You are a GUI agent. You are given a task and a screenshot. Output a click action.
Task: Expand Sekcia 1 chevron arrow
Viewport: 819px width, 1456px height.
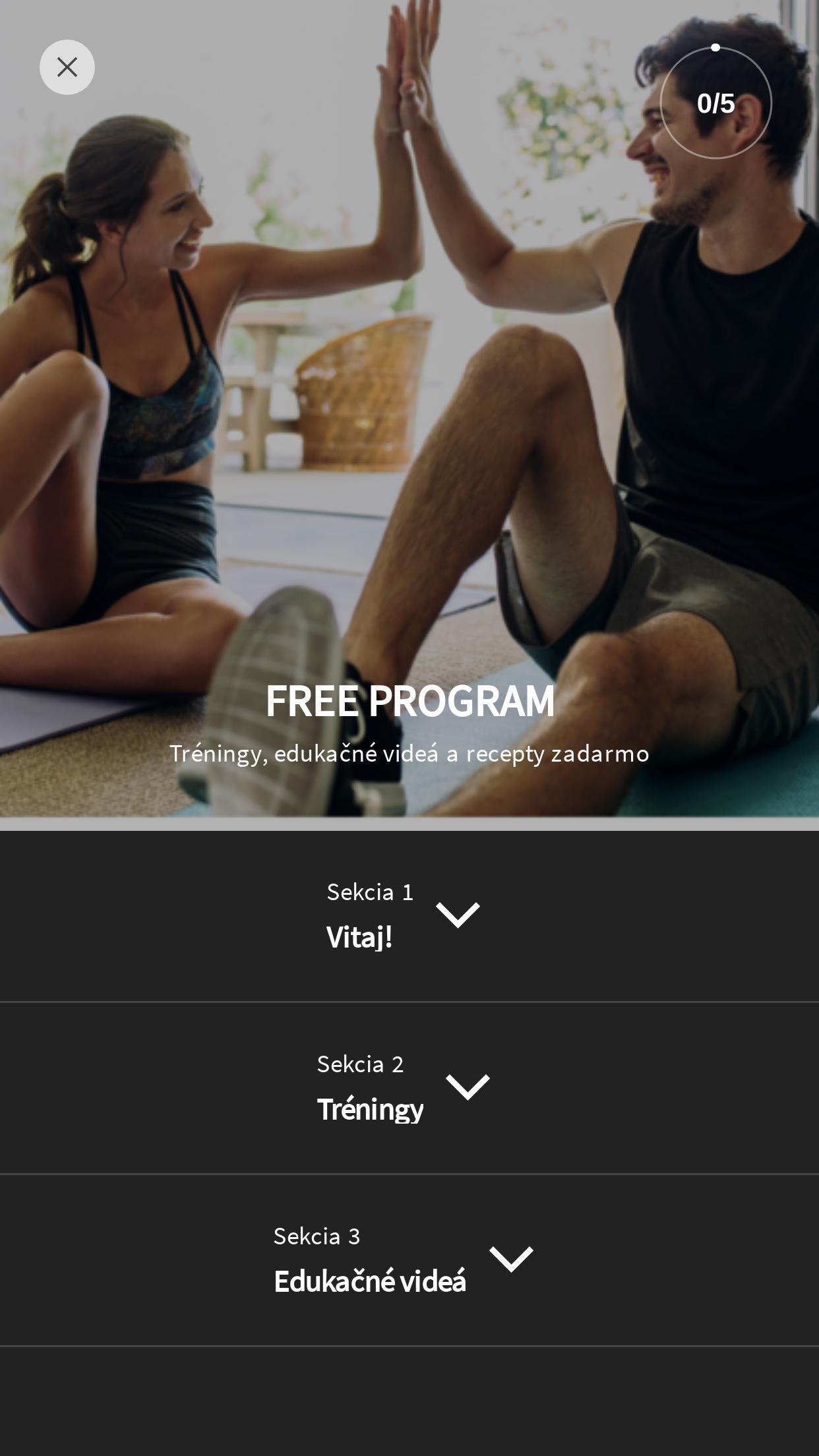pyautogui.click(x=458, y=915)
